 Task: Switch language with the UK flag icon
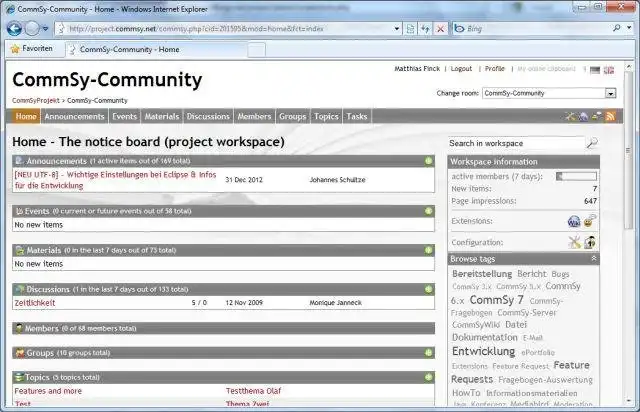[x=609, y=70]
